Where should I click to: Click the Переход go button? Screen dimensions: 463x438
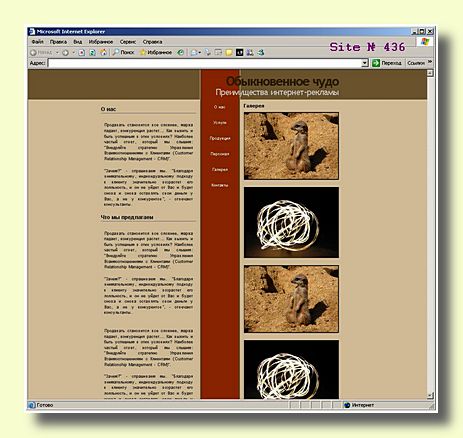pyautogui.click(x=387, y=63)
